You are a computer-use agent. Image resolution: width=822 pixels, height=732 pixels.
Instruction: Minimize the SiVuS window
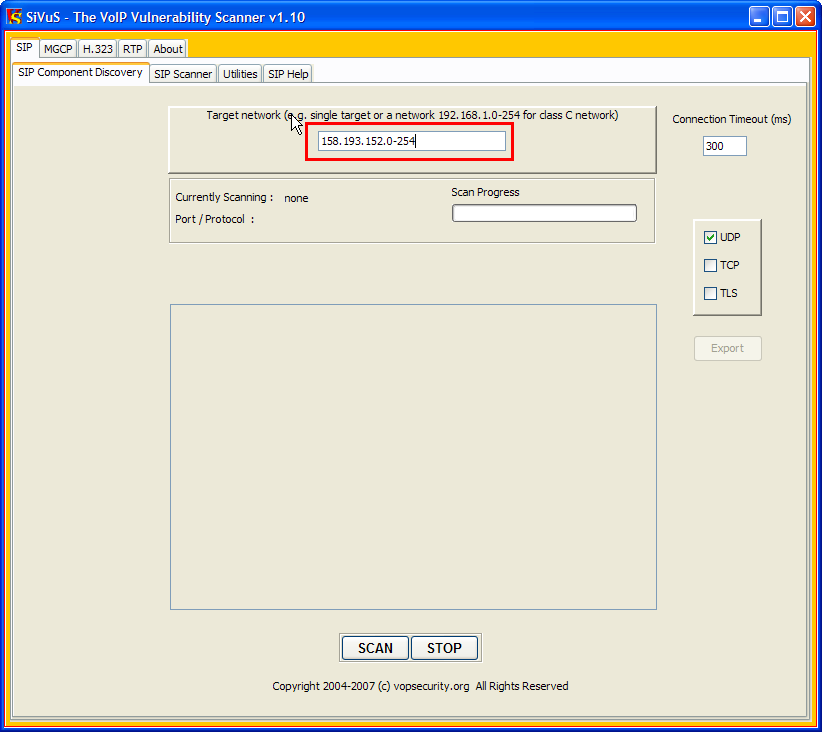pyautogui.click(x=759, y=17)
